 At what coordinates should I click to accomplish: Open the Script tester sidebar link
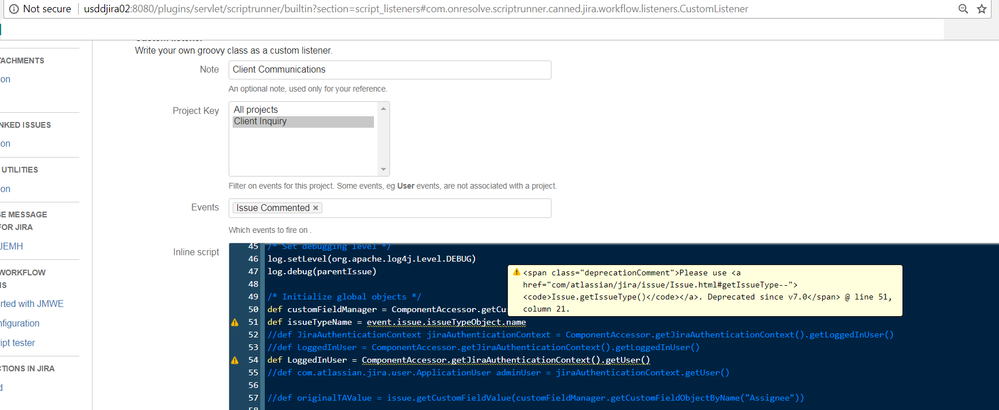(17, 343)
